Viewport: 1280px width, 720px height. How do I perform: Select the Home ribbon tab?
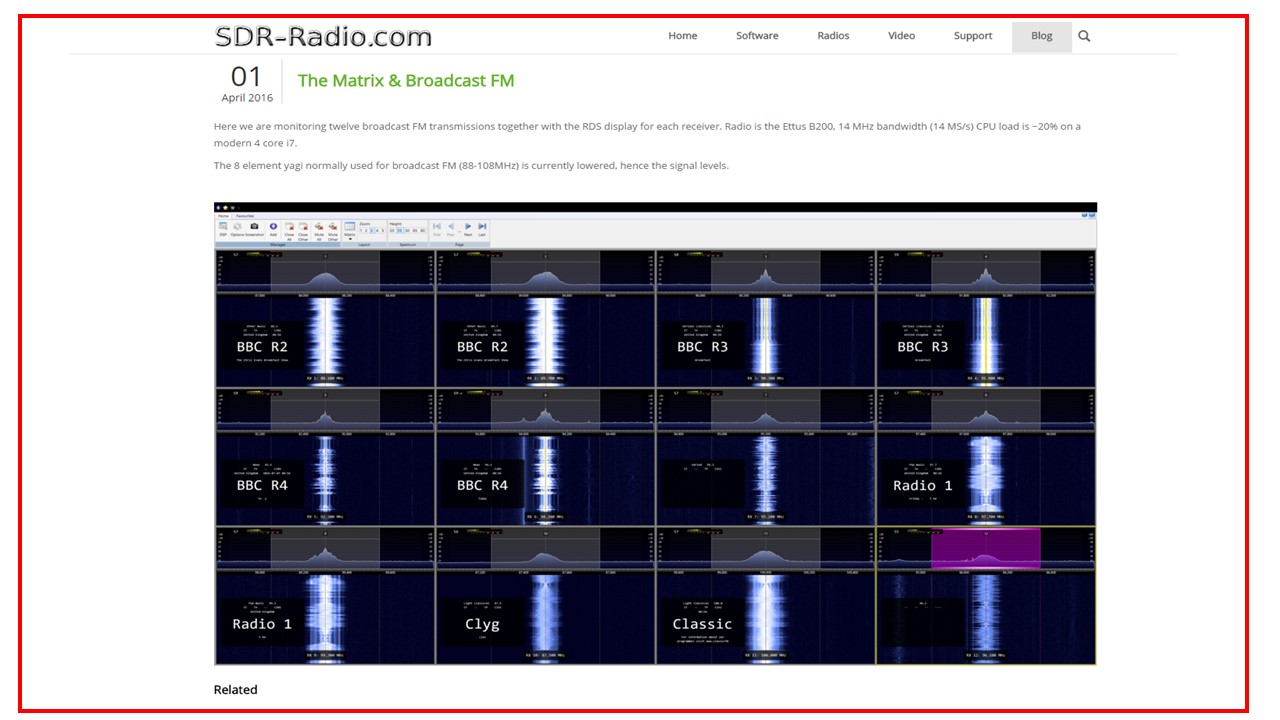click(x=223, y=215)
